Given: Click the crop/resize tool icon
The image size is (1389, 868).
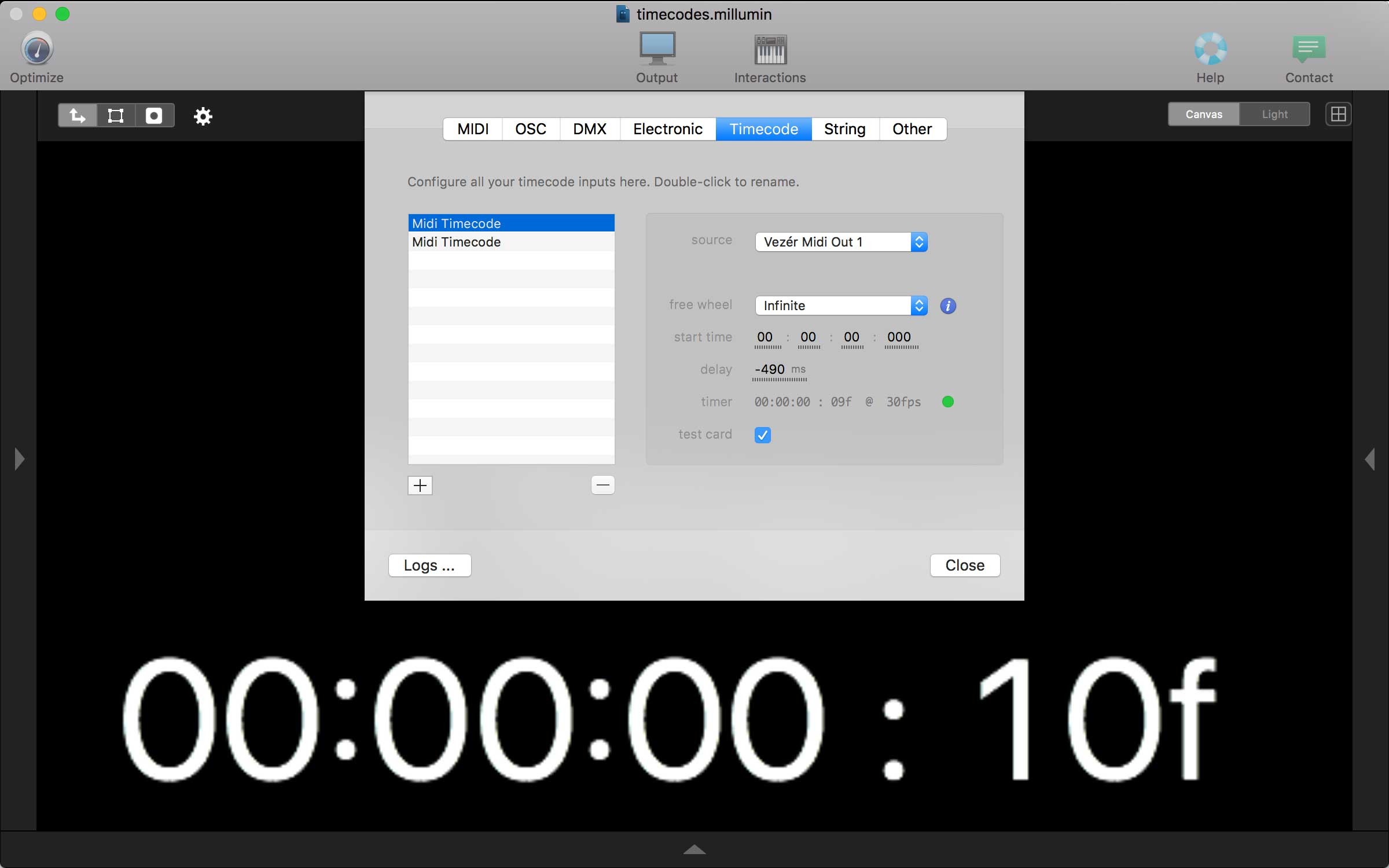Looking at the screenshot, I should click(x=116, y=115).
